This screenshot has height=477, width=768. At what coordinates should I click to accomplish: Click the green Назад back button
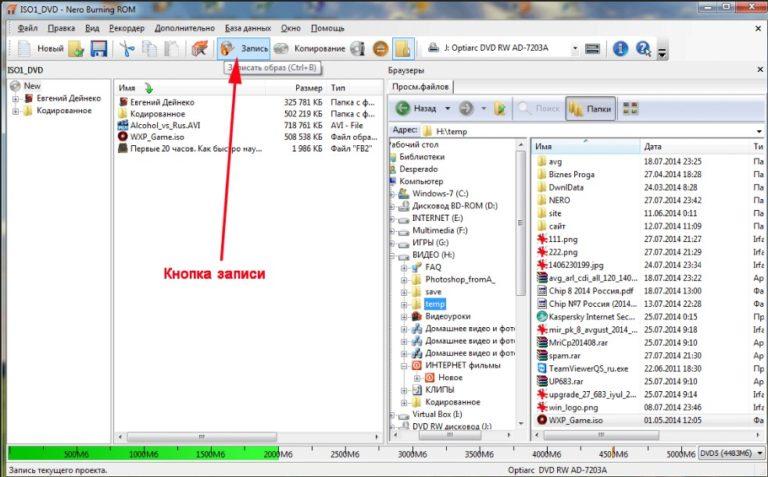coord(415,108)
